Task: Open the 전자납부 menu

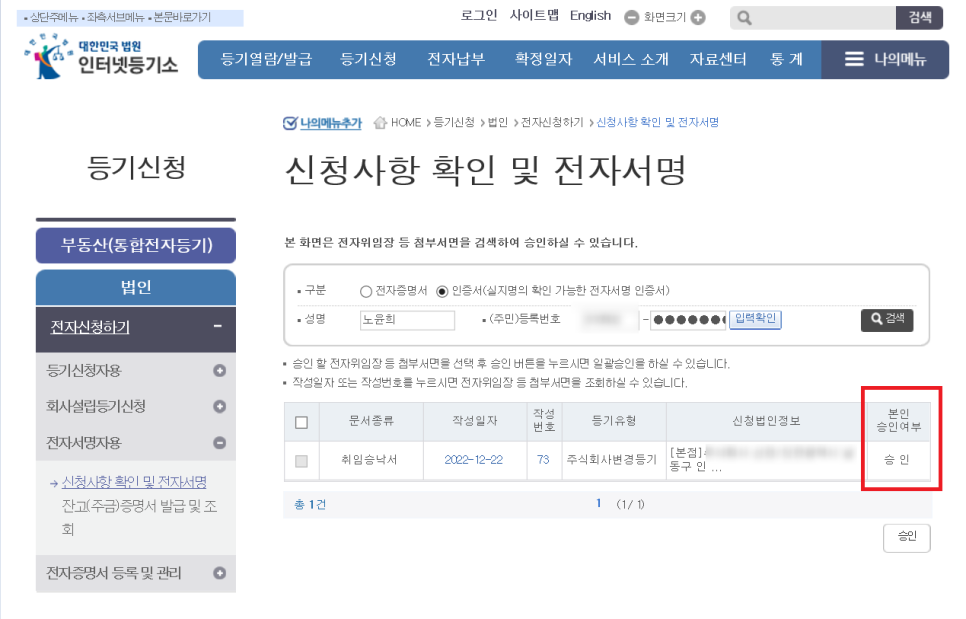Action: click(456, 59)
